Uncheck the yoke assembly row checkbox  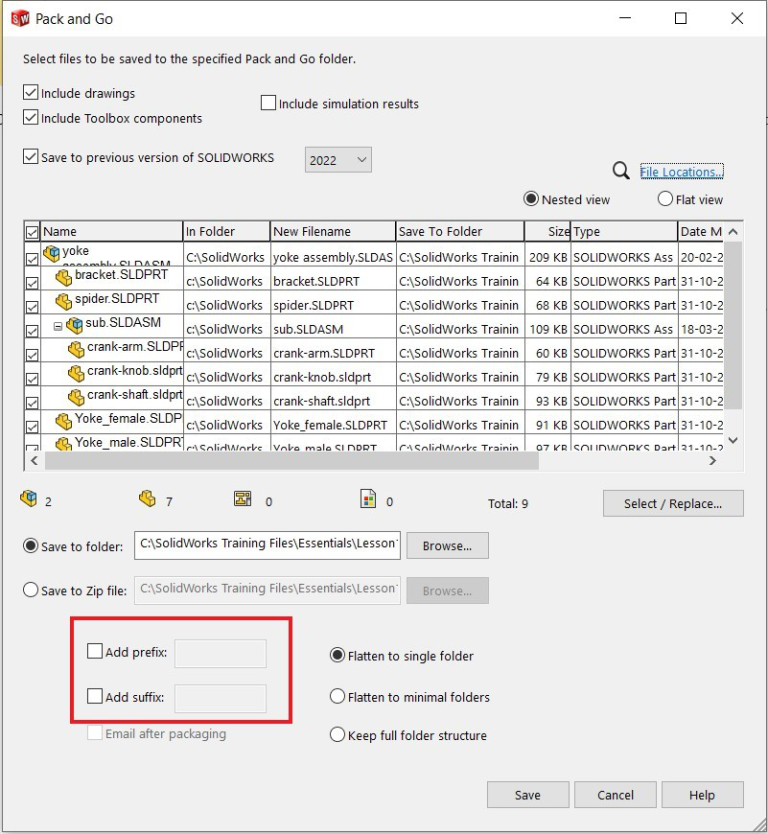point(32,259)
